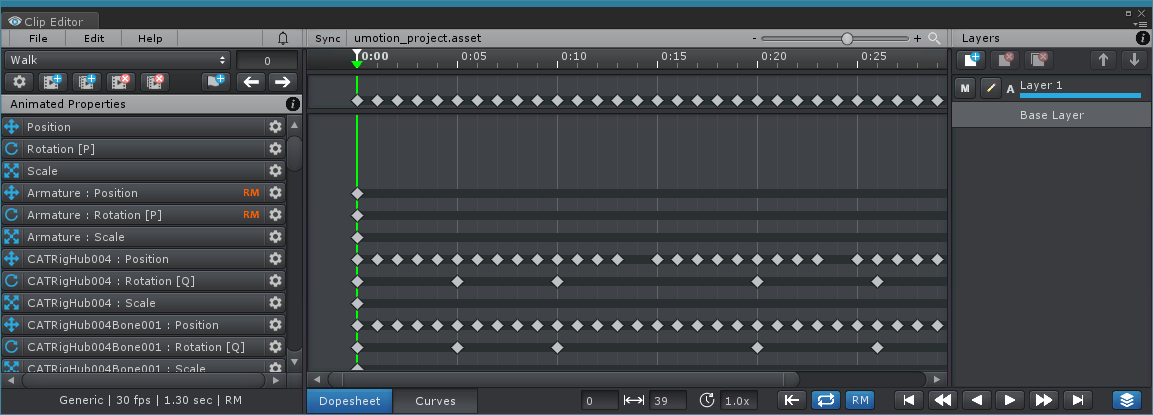Click the Animated Properties info icon
Image resolution: width=1153 pixels, height=415 pixels.
(293, 104)
